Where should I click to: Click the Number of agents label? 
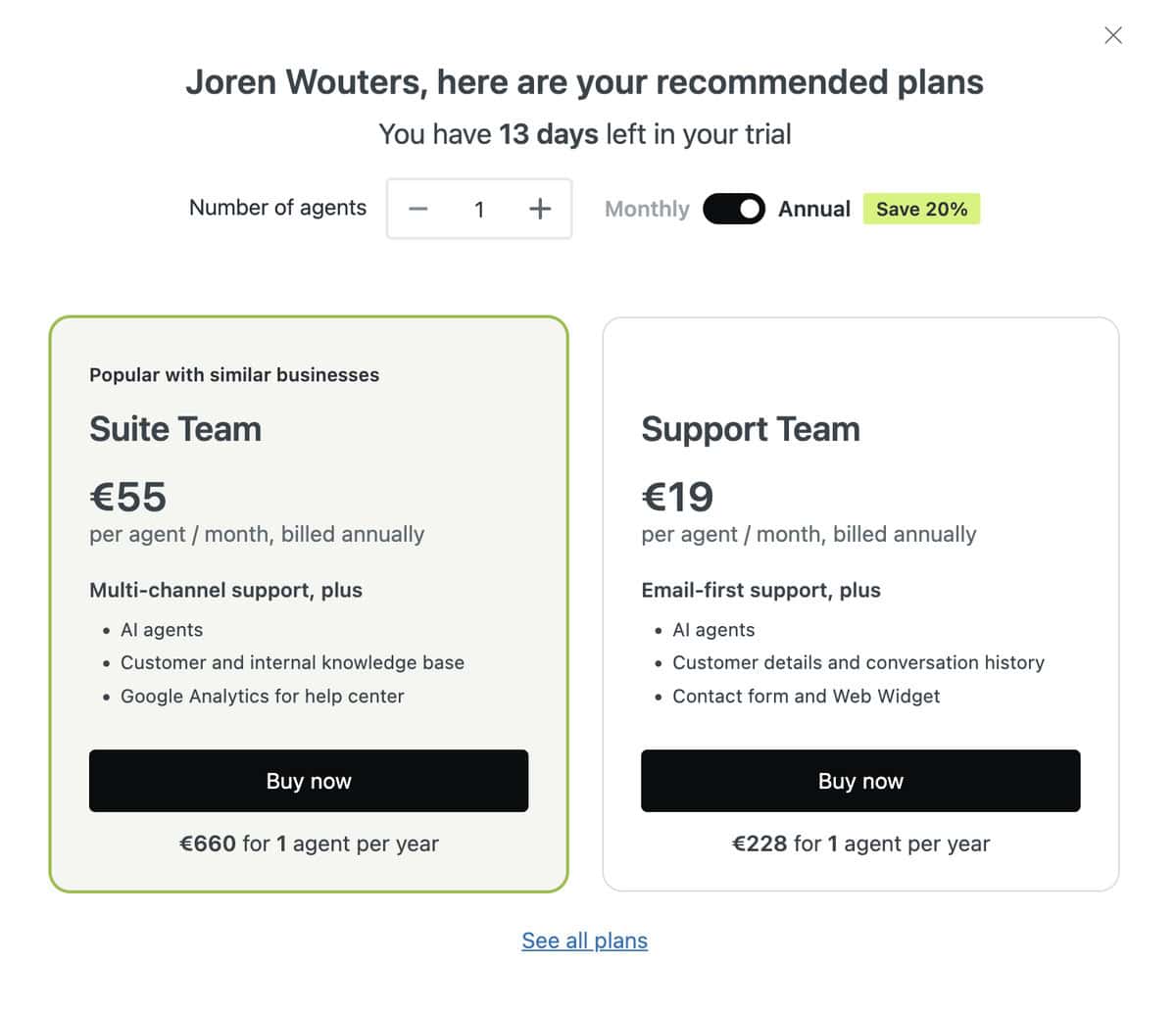[x=277, y=208]
